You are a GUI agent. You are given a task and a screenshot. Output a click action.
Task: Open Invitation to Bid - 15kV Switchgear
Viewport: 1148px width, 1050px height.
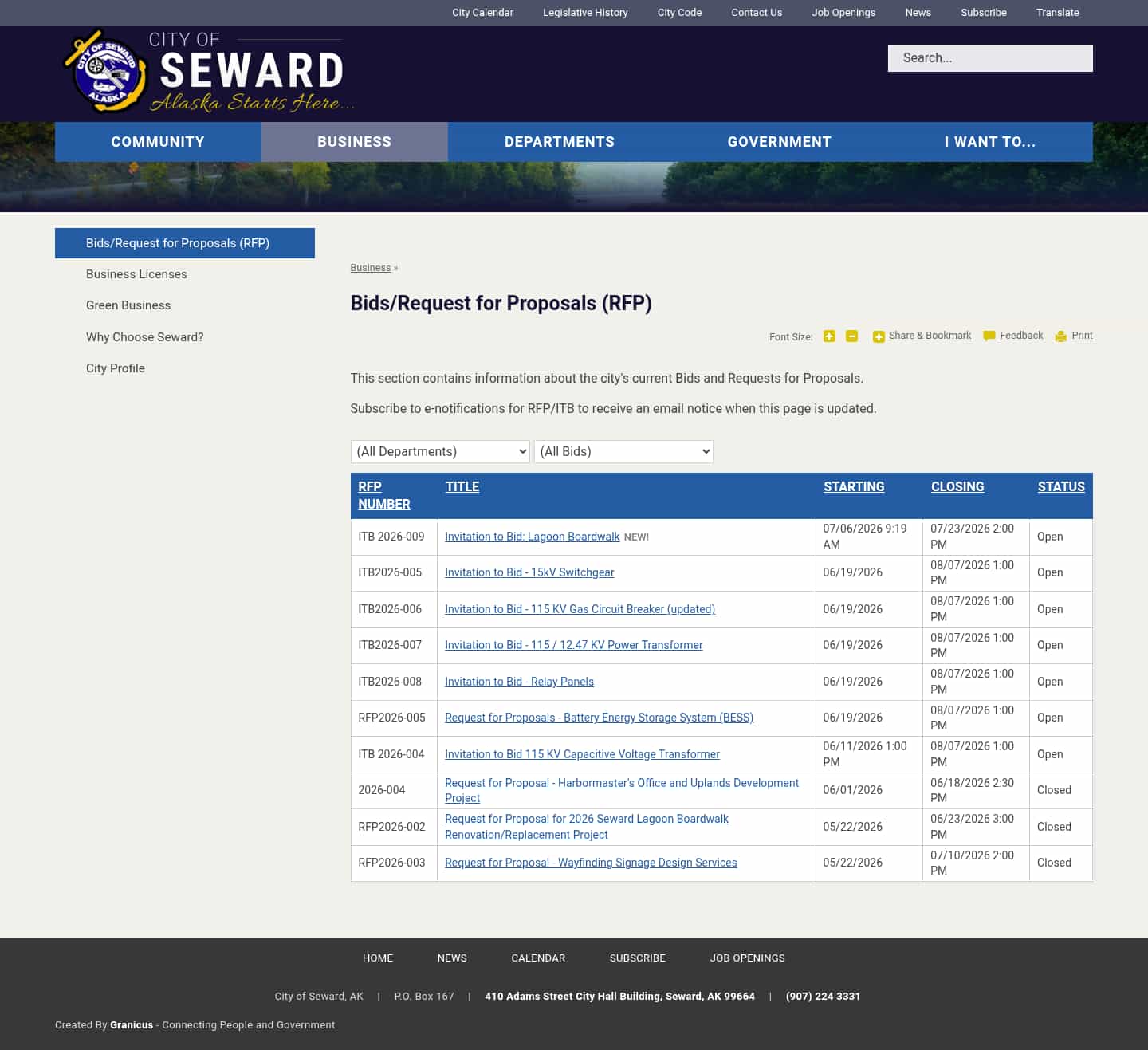pyautogui.click(x=529, y=572)
